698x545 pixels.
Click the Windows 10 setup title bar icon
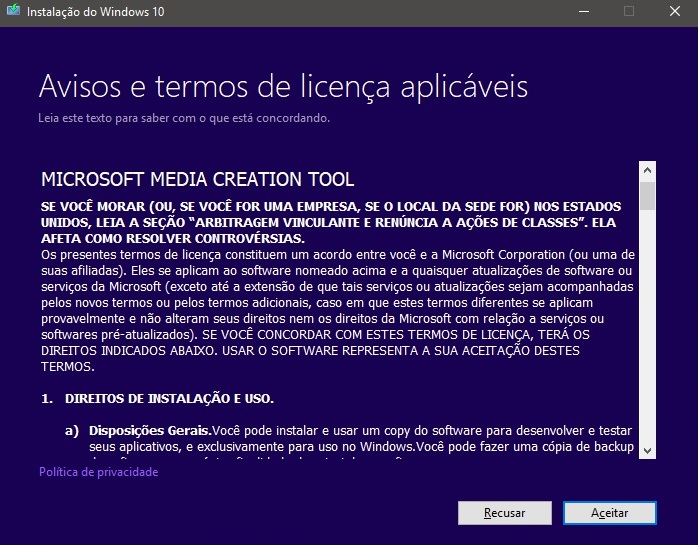click(x=13, y=11)
